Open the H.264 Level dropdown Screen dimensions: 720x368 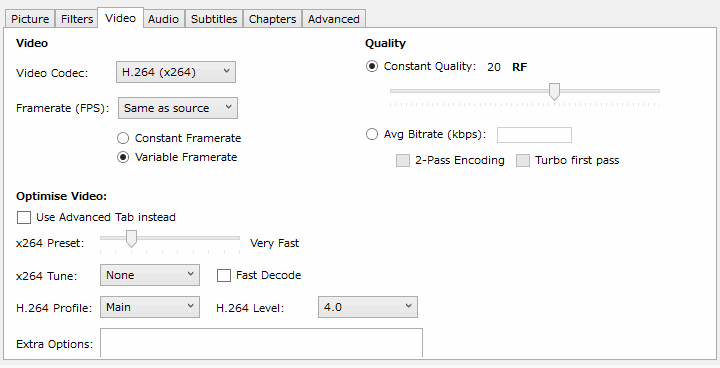click(x=368, y=307)
